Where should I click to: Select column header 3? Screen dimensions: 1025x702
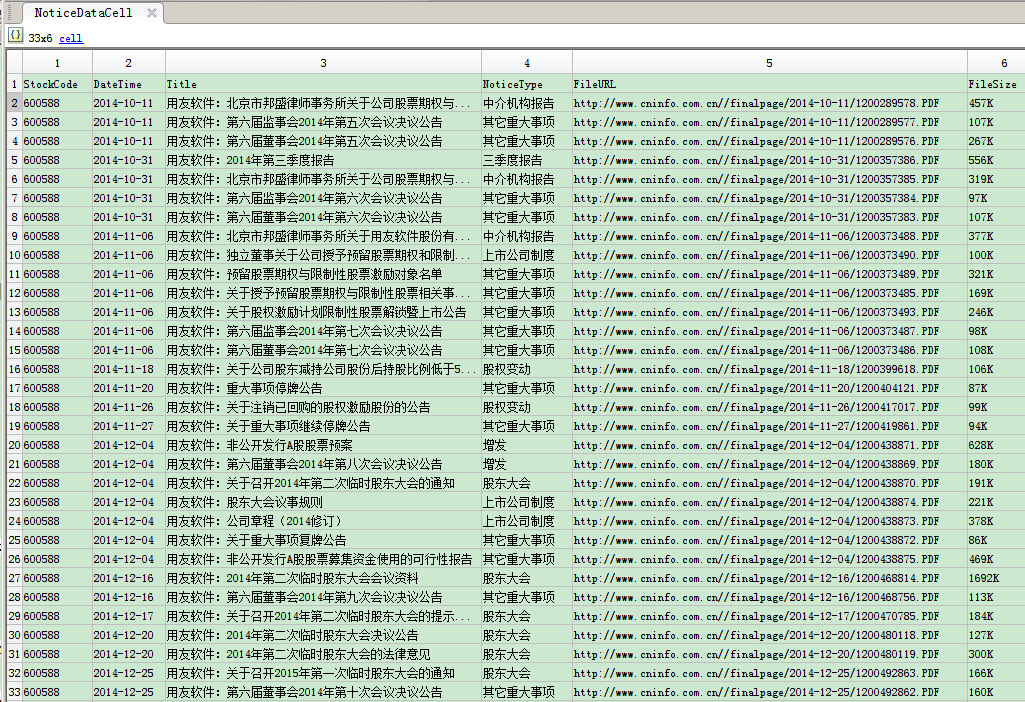(324, 63)
